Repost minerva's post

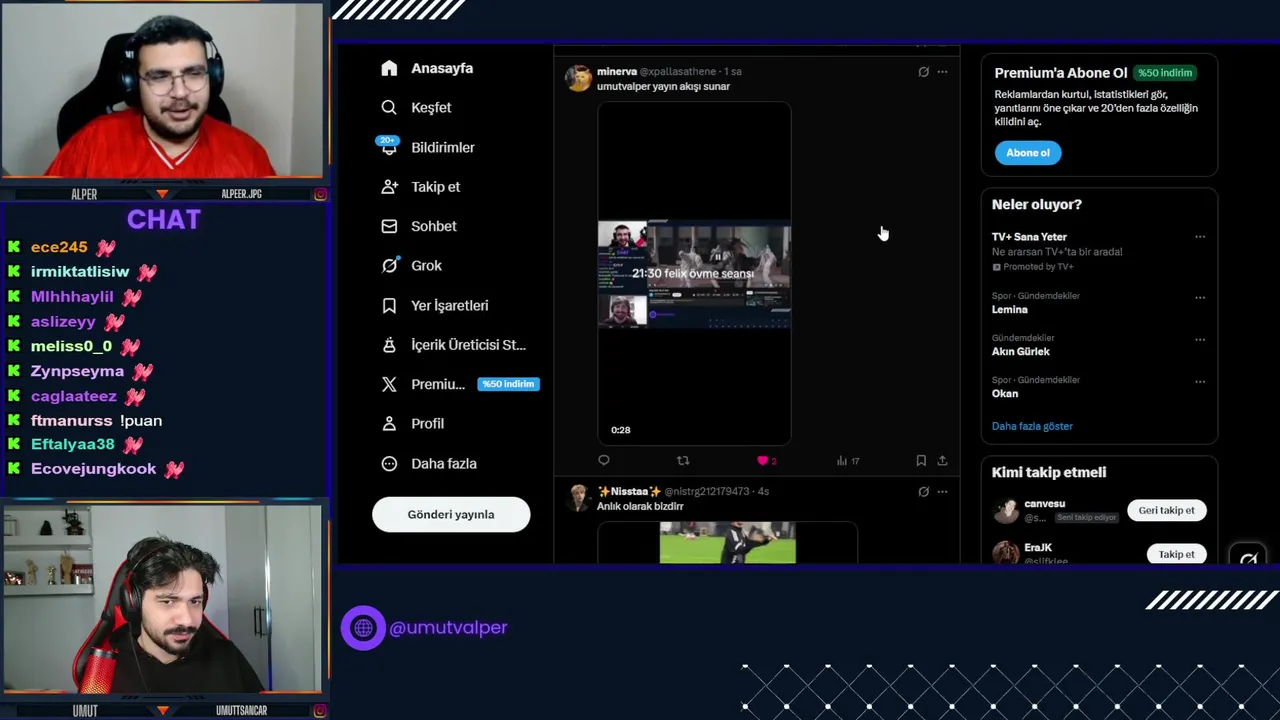683,461
